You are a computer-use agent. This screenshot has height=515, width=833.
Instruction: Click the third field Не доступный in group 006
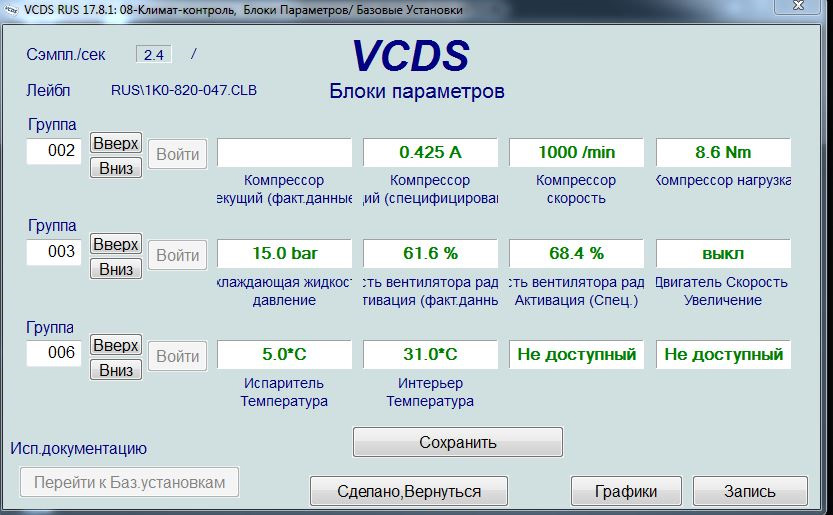click(x=576, y=354)
